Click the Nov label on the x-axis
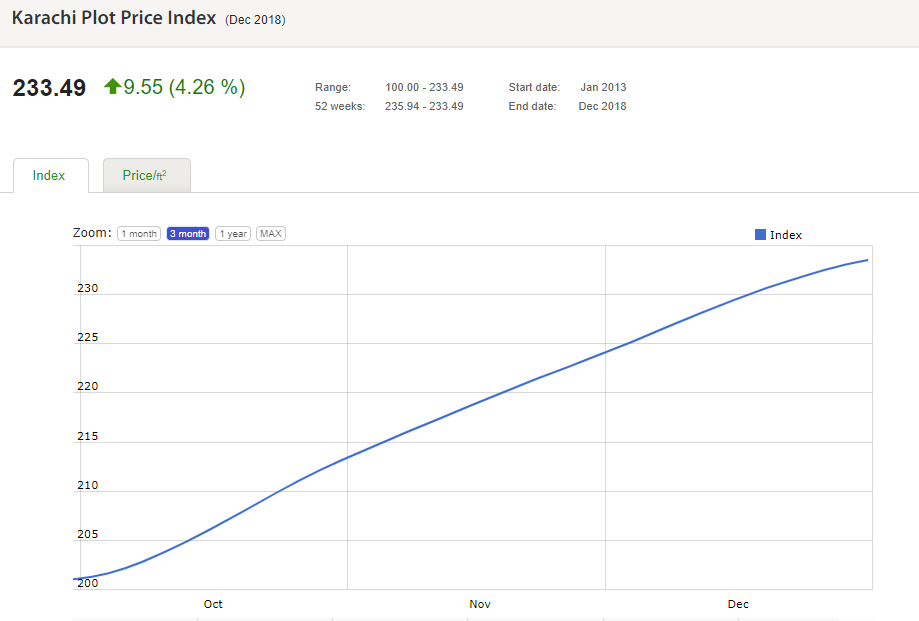919x621 pixels. pos(480,604)
